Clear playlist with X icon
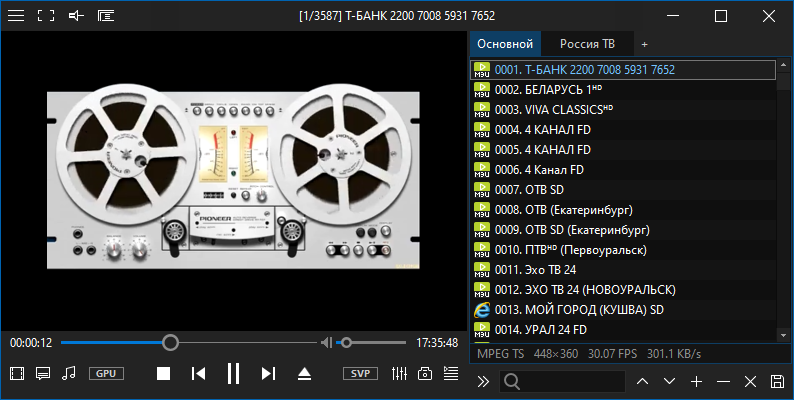This screenshot has width=794, height=400. (750, 381)
